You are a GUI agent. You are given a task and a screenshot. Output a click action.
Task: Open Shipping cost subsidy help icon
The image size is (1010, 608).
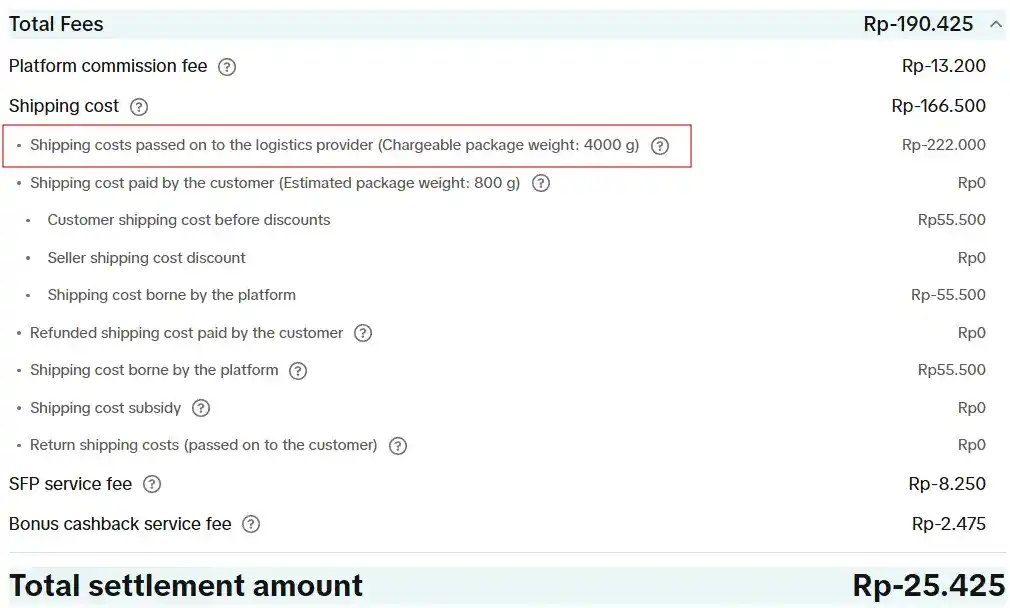[x=201, y=408]
